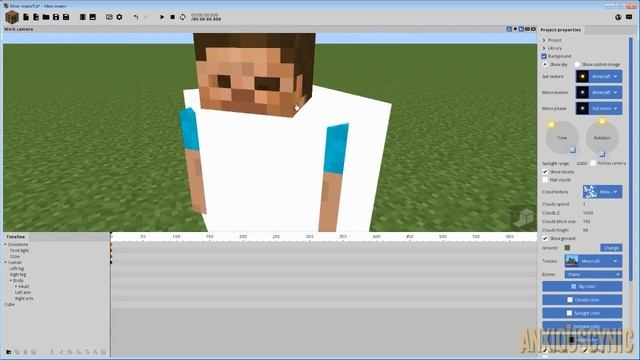
Task: Click the Clouds color button
Action: (582, 300)
